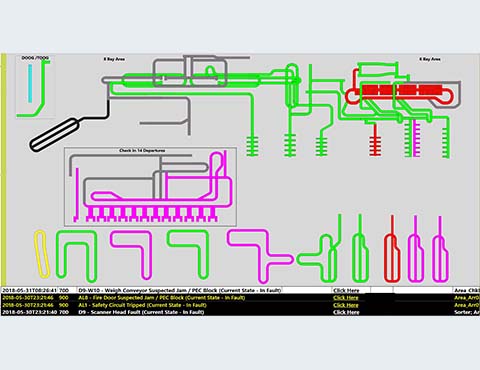Select the magenta chute comb near the right
480x370 pixels.
coord(415,138)
